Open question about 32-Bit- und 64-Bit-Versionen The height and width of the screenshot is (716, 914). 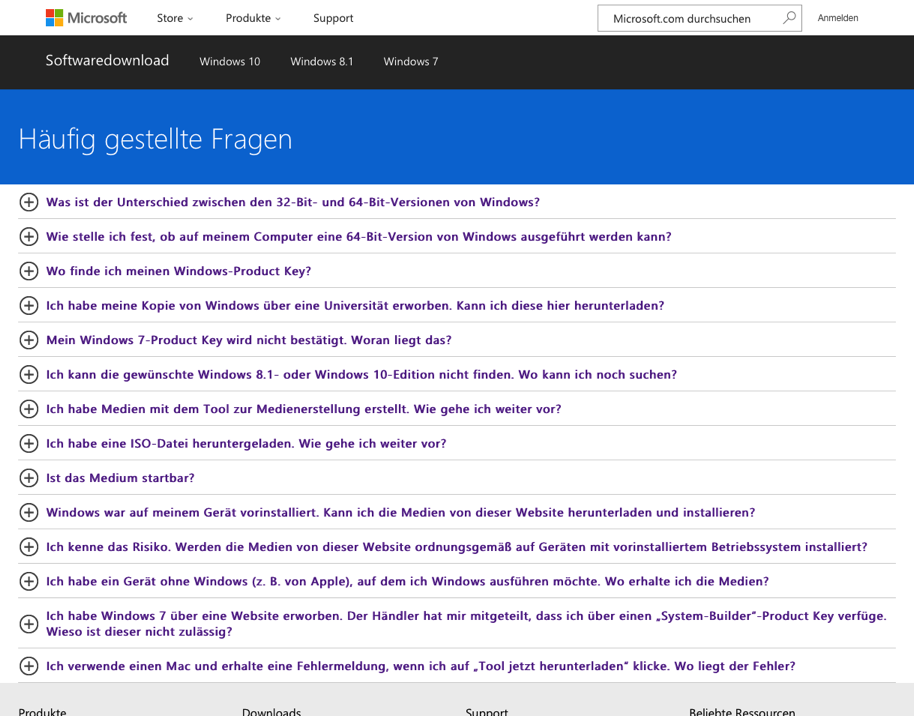tap(293, 202)
